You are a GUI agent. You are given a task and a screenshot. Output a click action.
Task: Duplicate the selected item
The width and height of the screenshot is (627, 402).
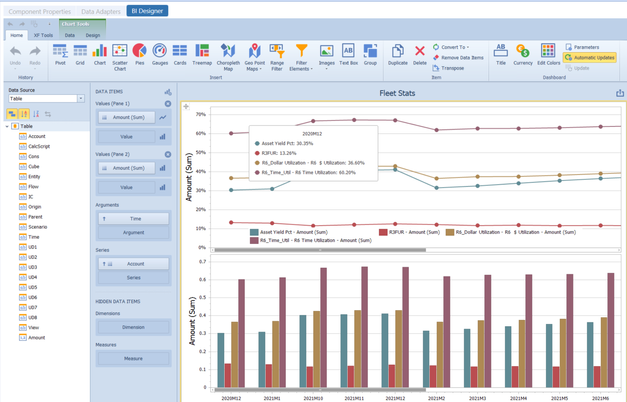(397, 55)
